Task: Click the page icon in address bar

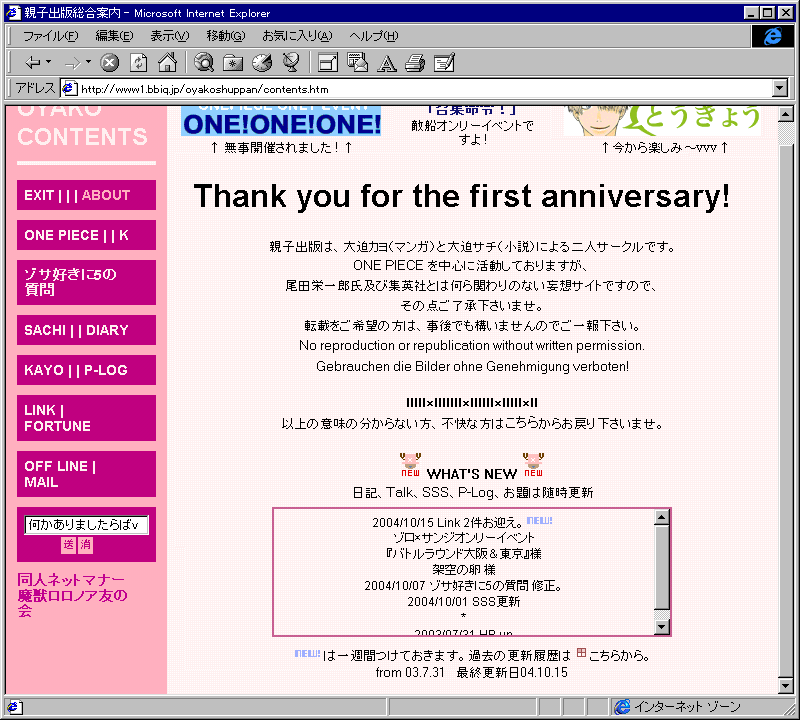Action: pos(69,89)
